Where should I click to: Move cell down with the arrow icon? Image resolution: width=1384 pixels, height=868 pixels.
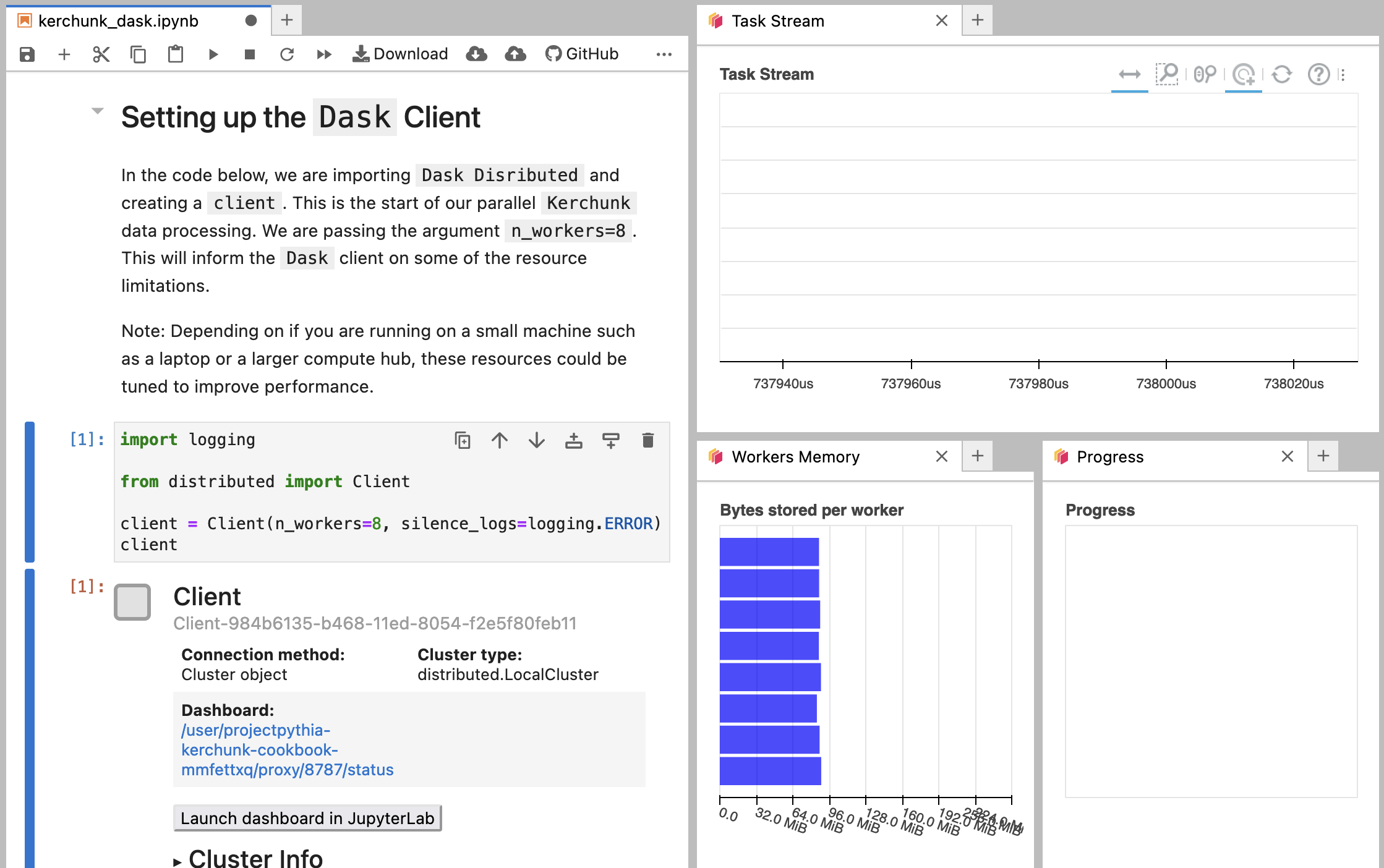(x=536, y=440)
